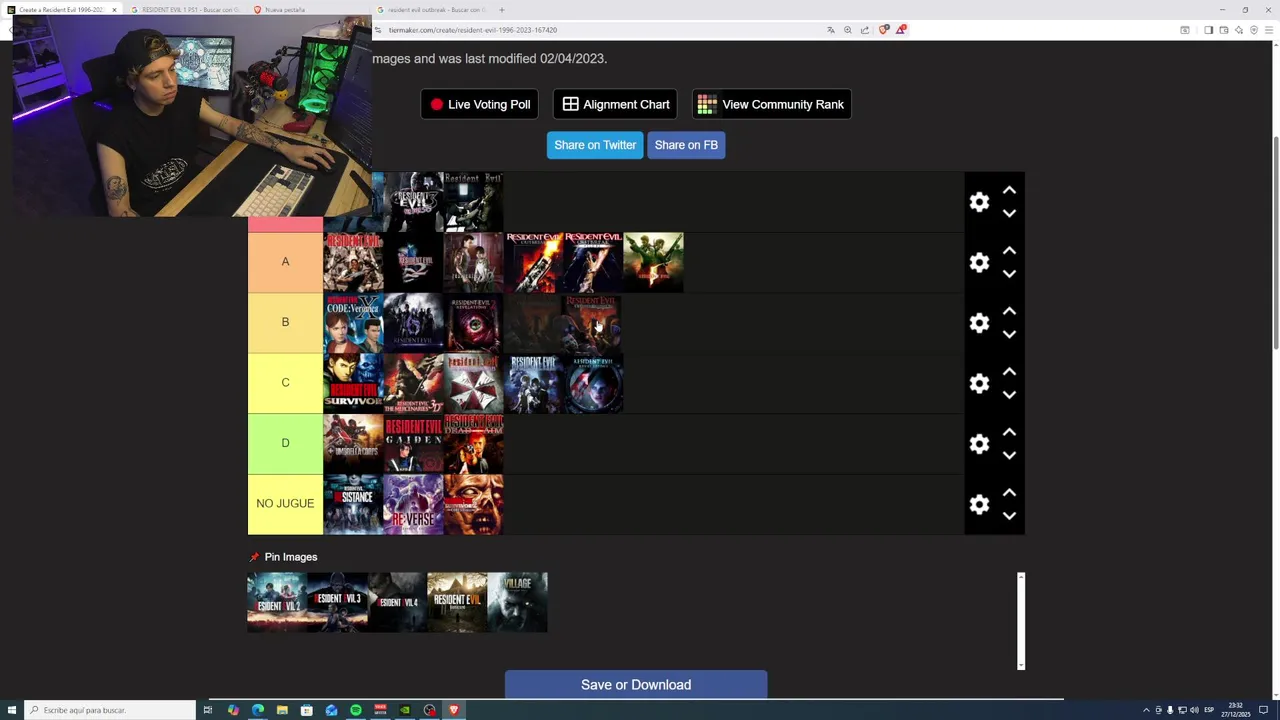1280x720 pixels.
Task: Switch to 'Nueva pestaña' browser tab
Action: click(310, 10)
